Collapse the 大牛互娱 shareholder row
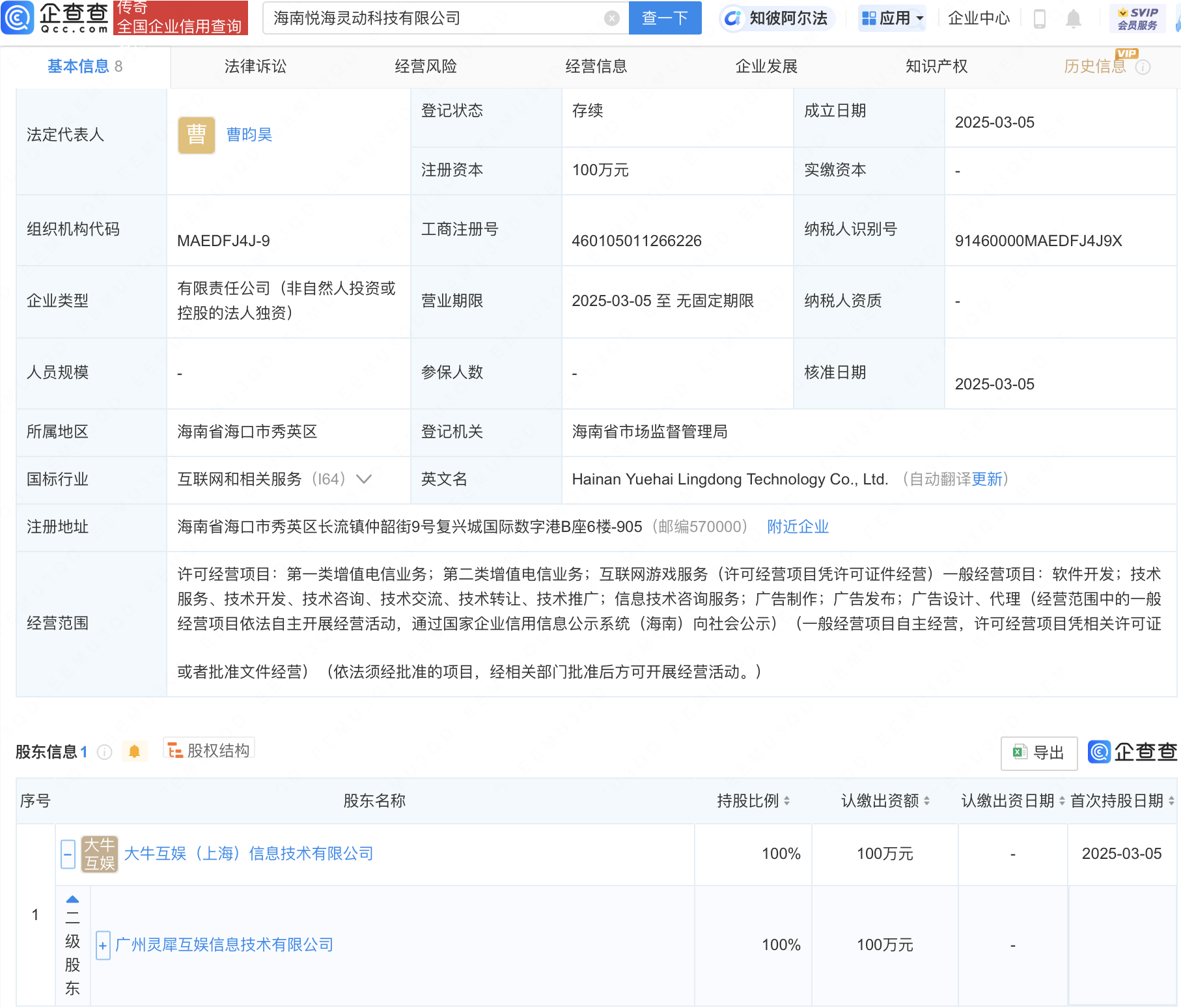Image resolution: width=1181 pixels, height=1008 pixels. 68,854
